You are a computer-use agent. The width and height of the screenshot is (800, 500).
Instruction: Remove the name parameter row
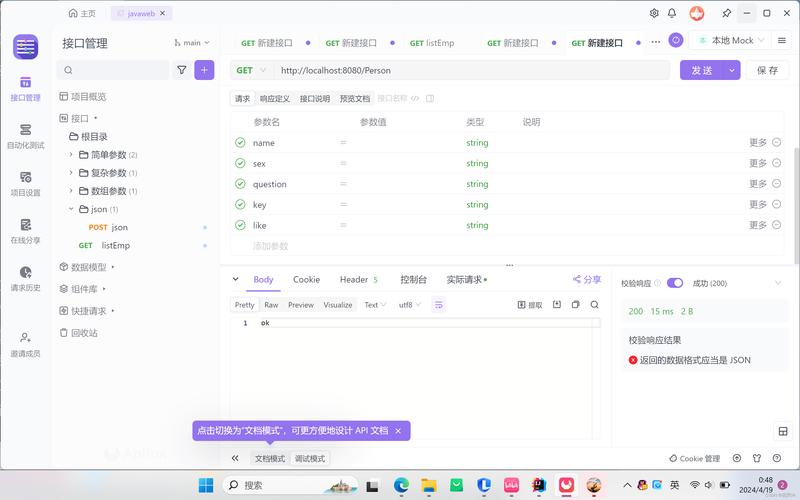click(777, 142)
